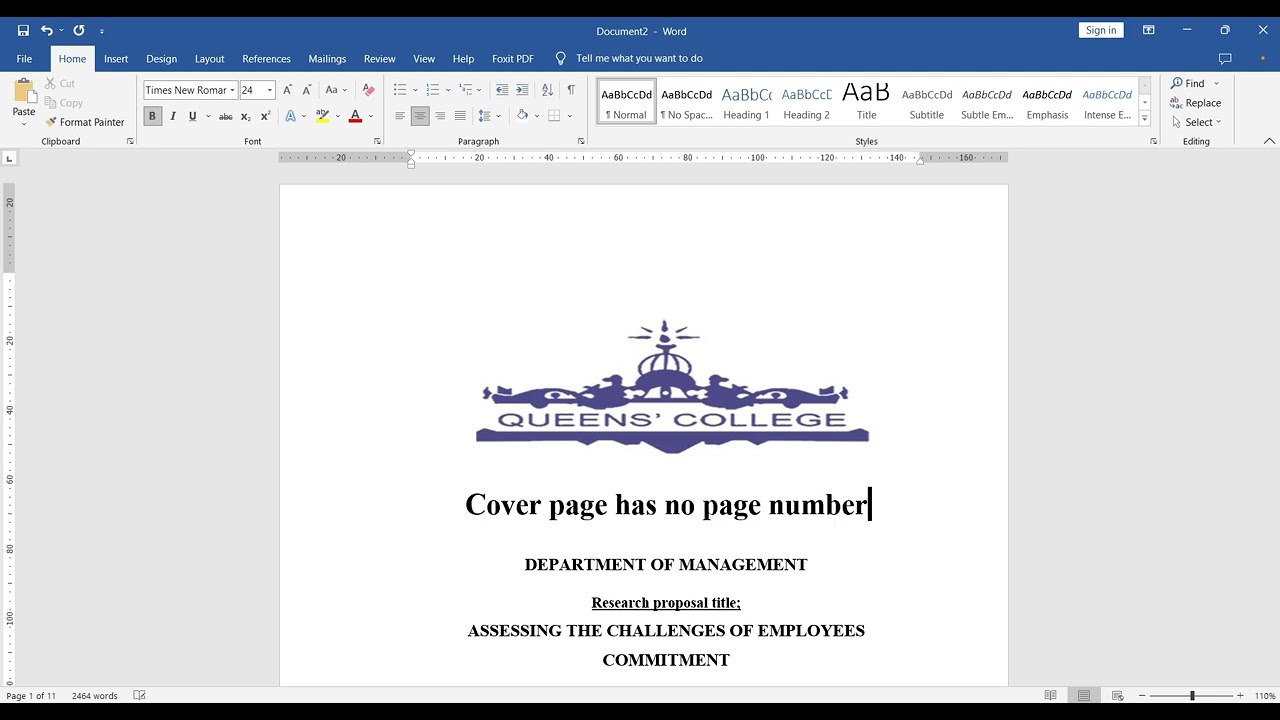
Task: Click the Sign in button
Action: tap(1101, 30)
